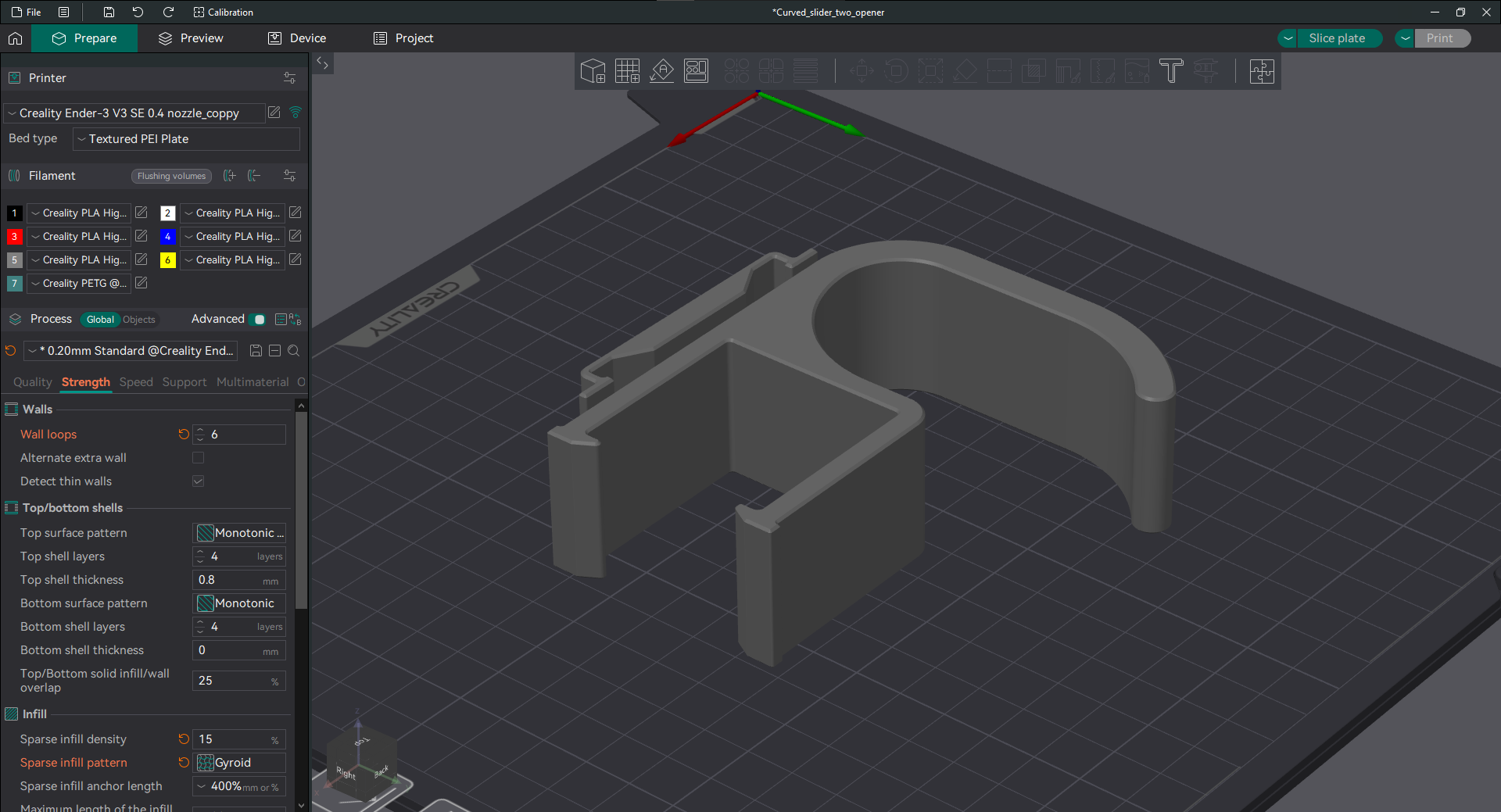Switch process scope to Objects
Screen dimensions: 1501x812
(x=139, y=320)
